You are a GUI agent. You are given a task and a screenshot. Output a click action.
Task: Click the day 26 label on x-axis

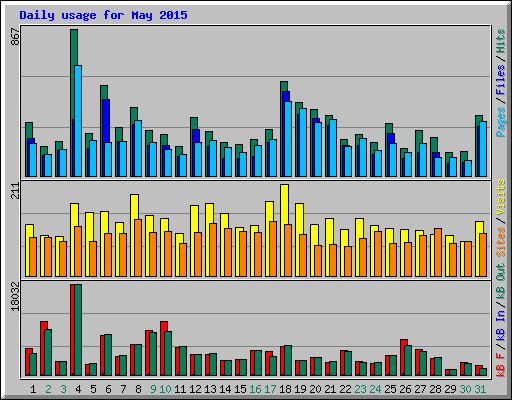pos(405,389)
